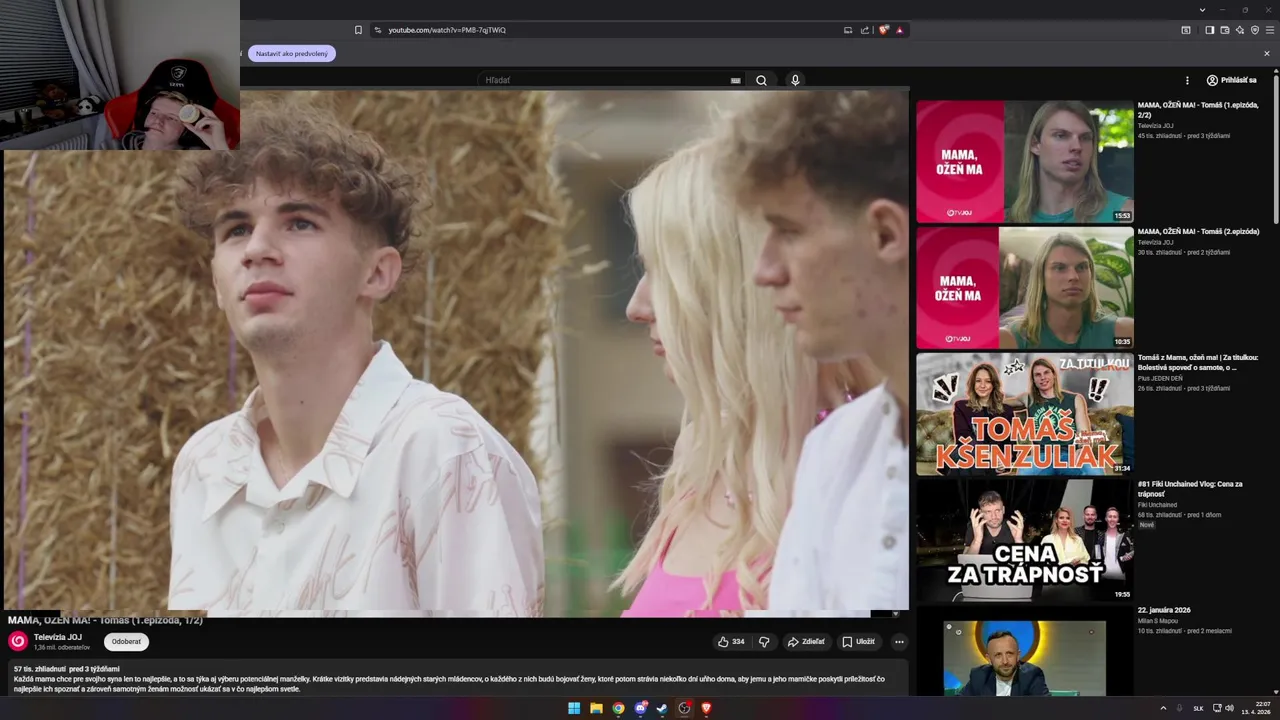The width and height of the screenshot is (1280, 720).
Task: Click the Televízia JOJ channel avatar
Action: coord(18,642)
